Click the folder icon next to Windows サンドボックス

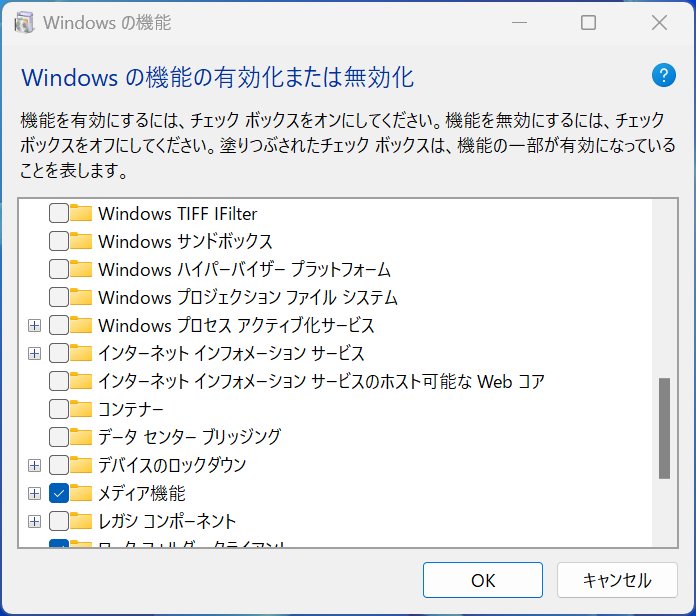click(x=81, y=241)
